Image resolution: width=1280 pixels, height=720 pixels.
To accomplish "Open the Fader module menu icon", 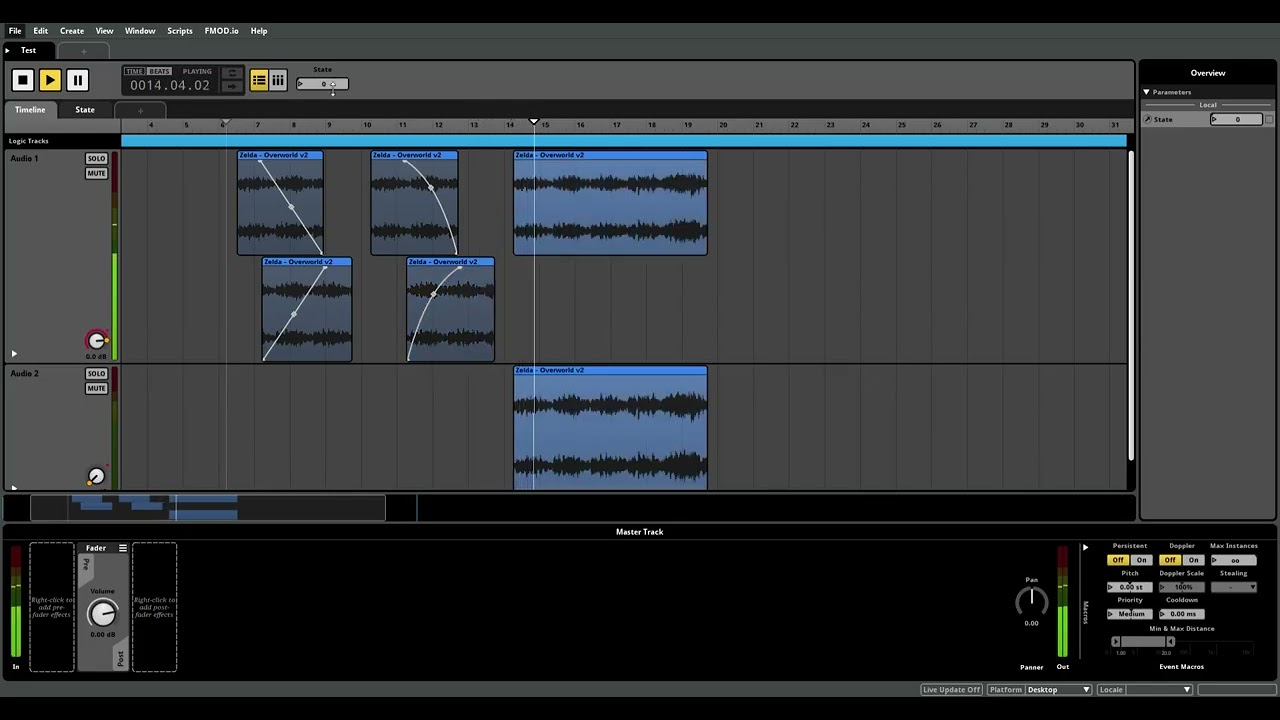I will (x=122, y=548).
